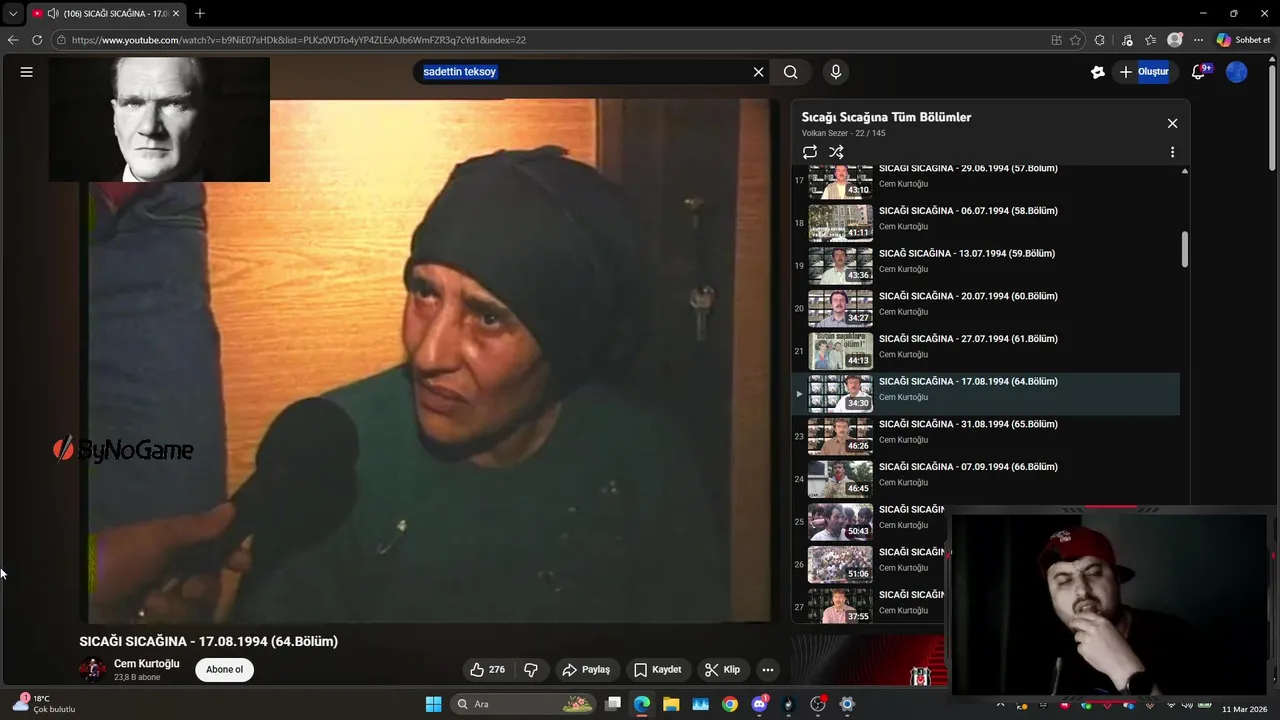1280x720 pixels.
Task: Select the SICAĞI SICAĞINA browser tab
Action: click(106, 13)
